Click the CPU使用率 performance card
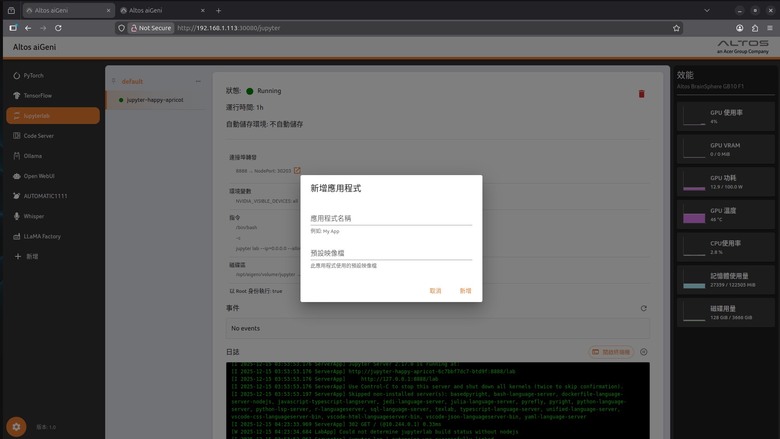The image size is (780, 439). click(725, 247)
